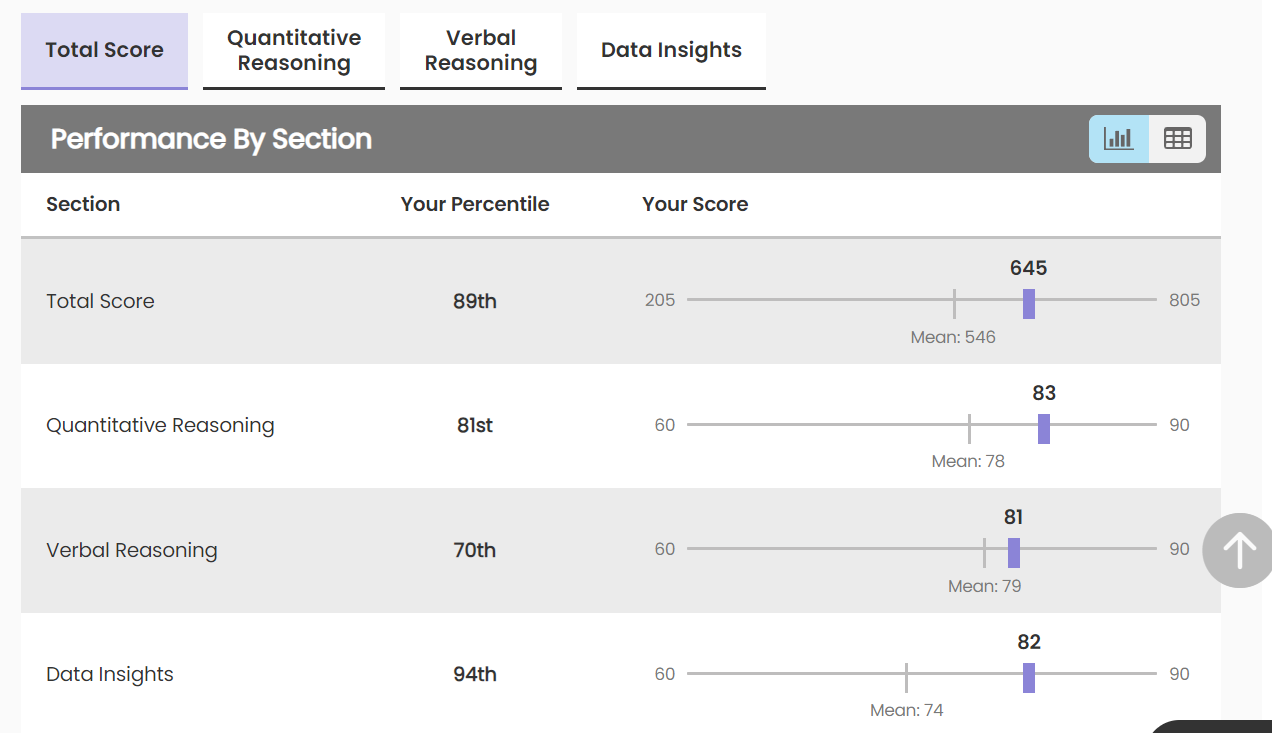Click the Mean: 78 label
Image resolution: width=1272 pixels, height=733 pixels.
pyautogui.click(x=968, y=461)
